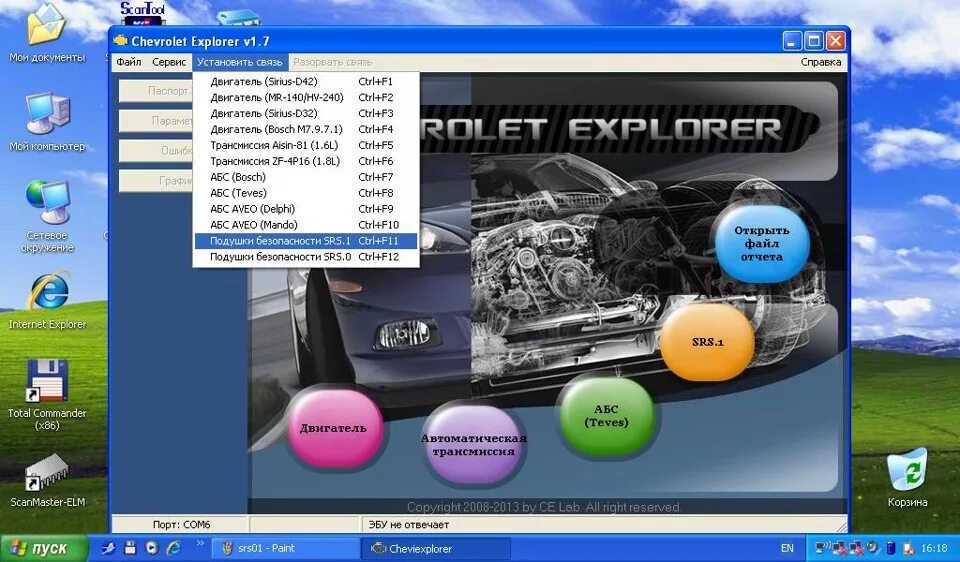Viewport: 960px width, 562px height.
Task: Click the Параметры side button
Action: click(x=156, y=121)
